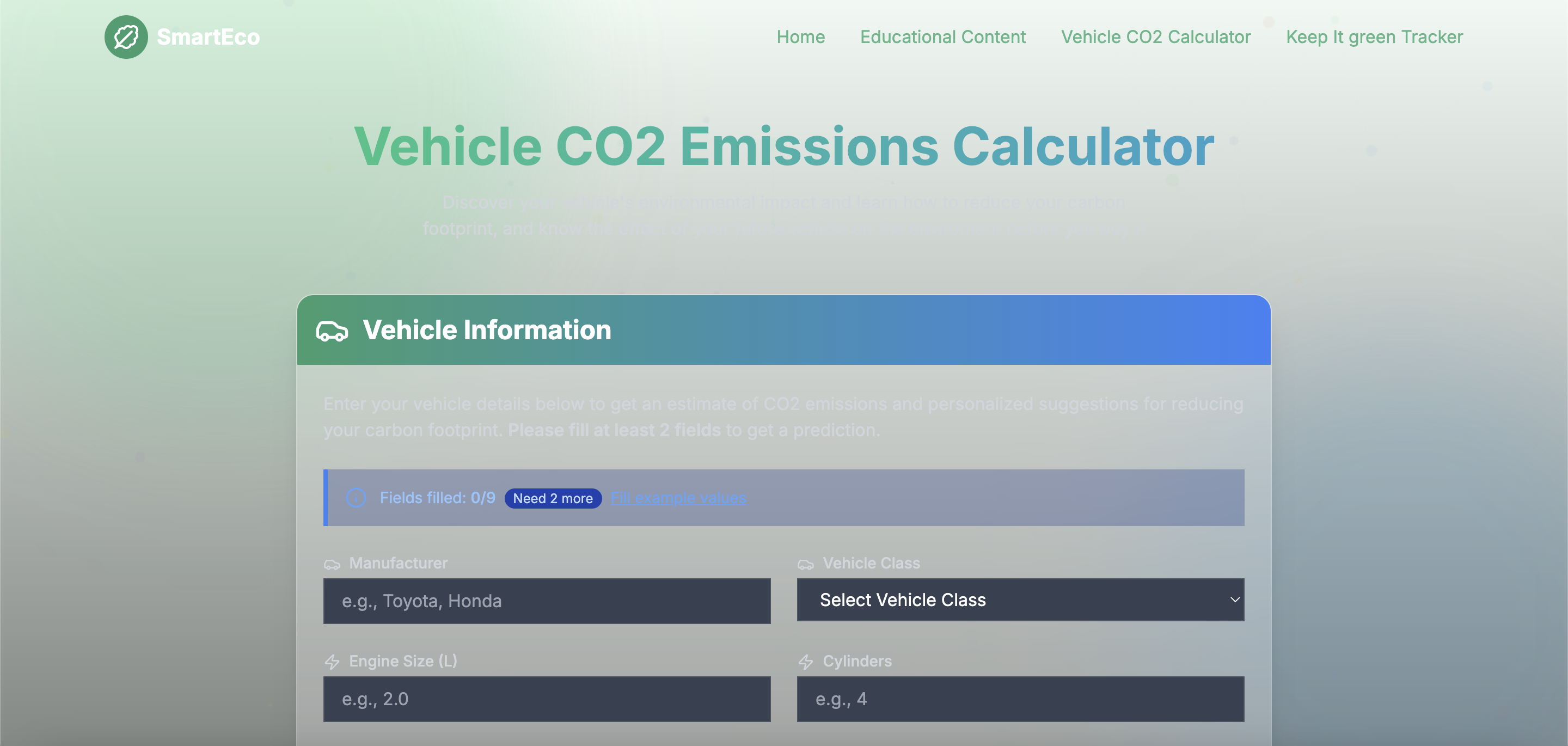Go to the Home menu item
The width and height of the screenshot is (1568, 746).
[x=800, y=37]
